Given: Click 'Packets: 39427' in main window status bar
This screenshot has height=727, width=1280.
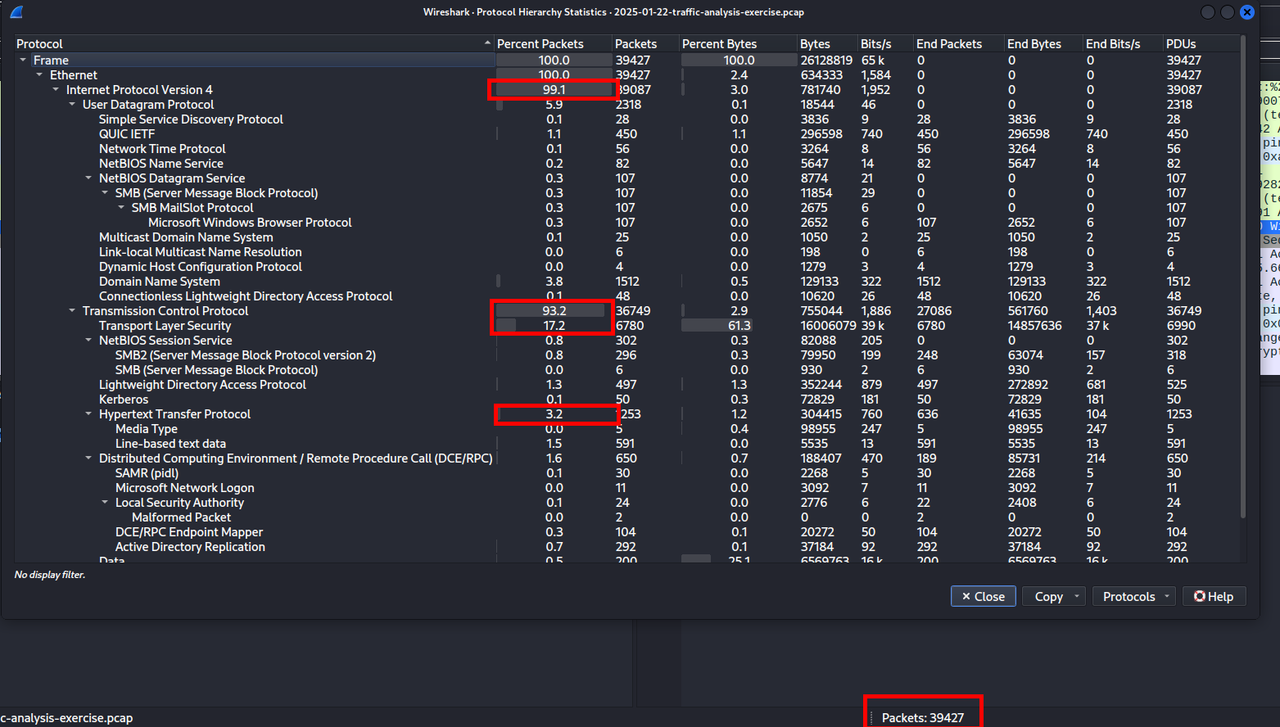Looking at the screenshot, I should [923, 718].
